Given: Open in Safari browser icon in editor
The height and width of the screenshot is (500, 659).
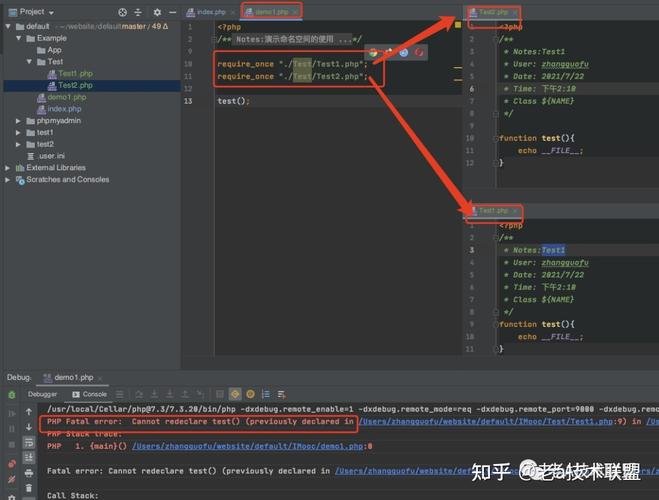Looking at the screenshot, I should tap(403, 53).
